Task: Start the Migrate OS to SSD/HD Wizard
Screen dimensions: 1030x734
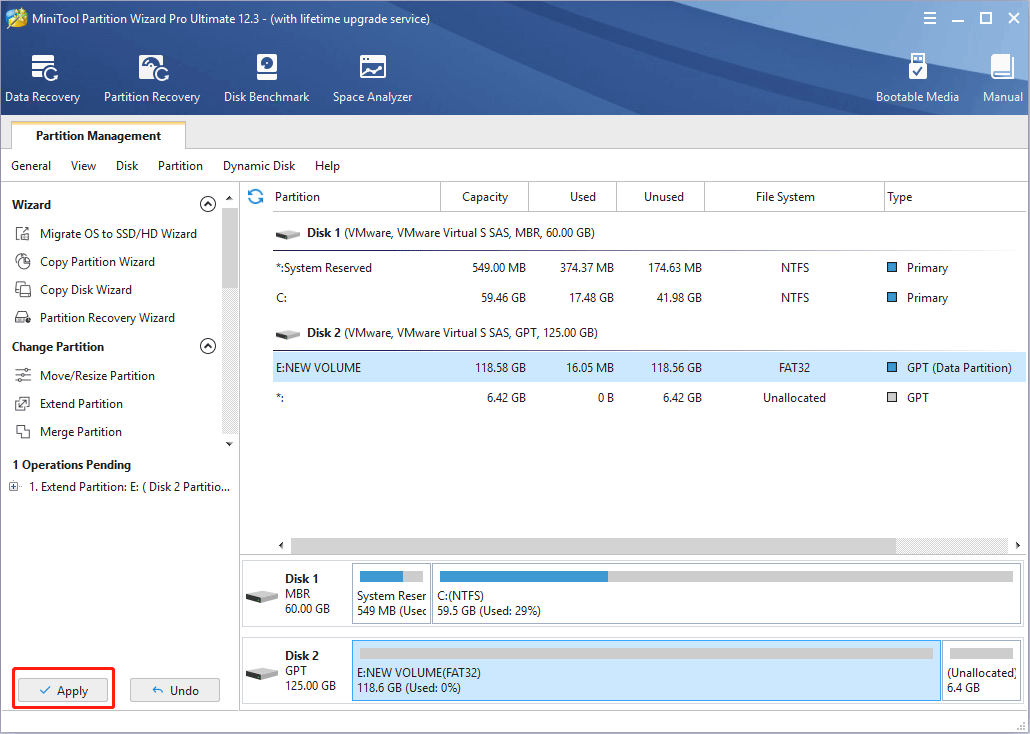Action: click(x=118, y=234)
